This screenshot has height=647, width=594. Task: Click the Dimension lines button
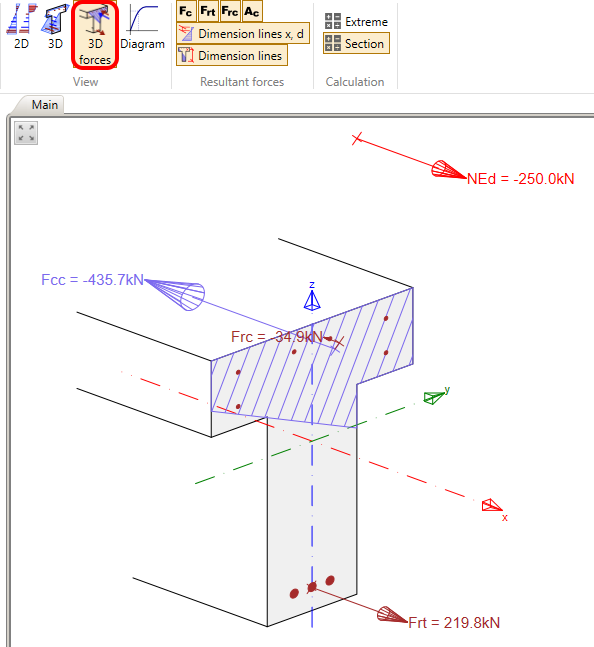232,55
